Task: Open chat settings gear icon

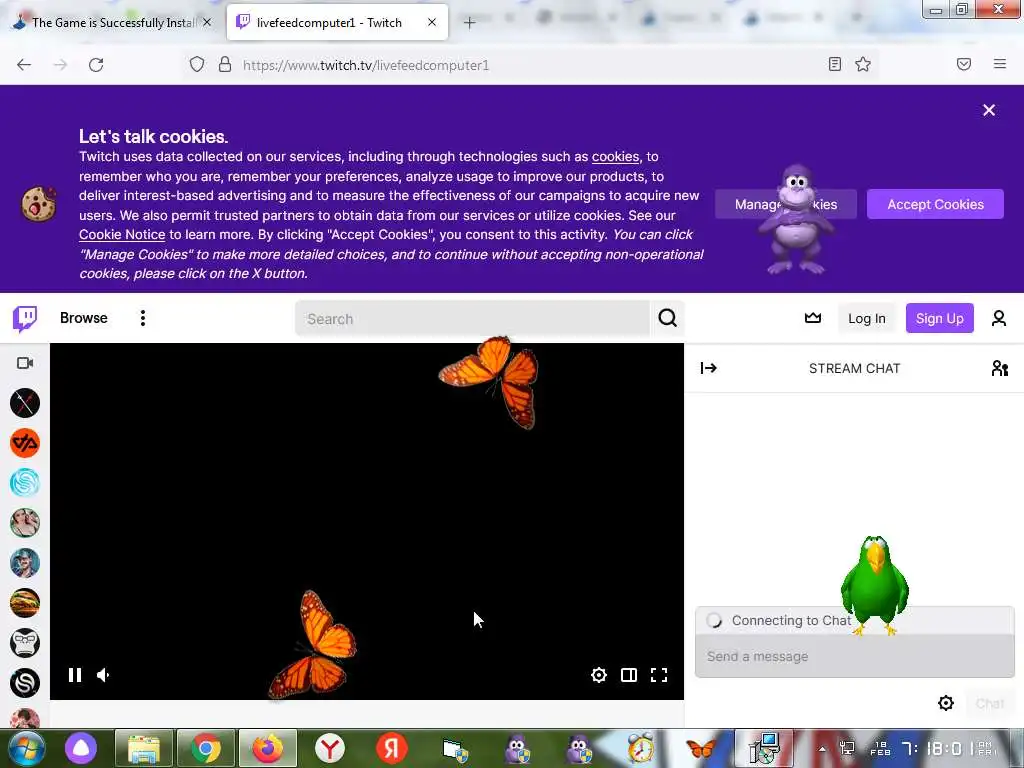Action: coord(946,703)
